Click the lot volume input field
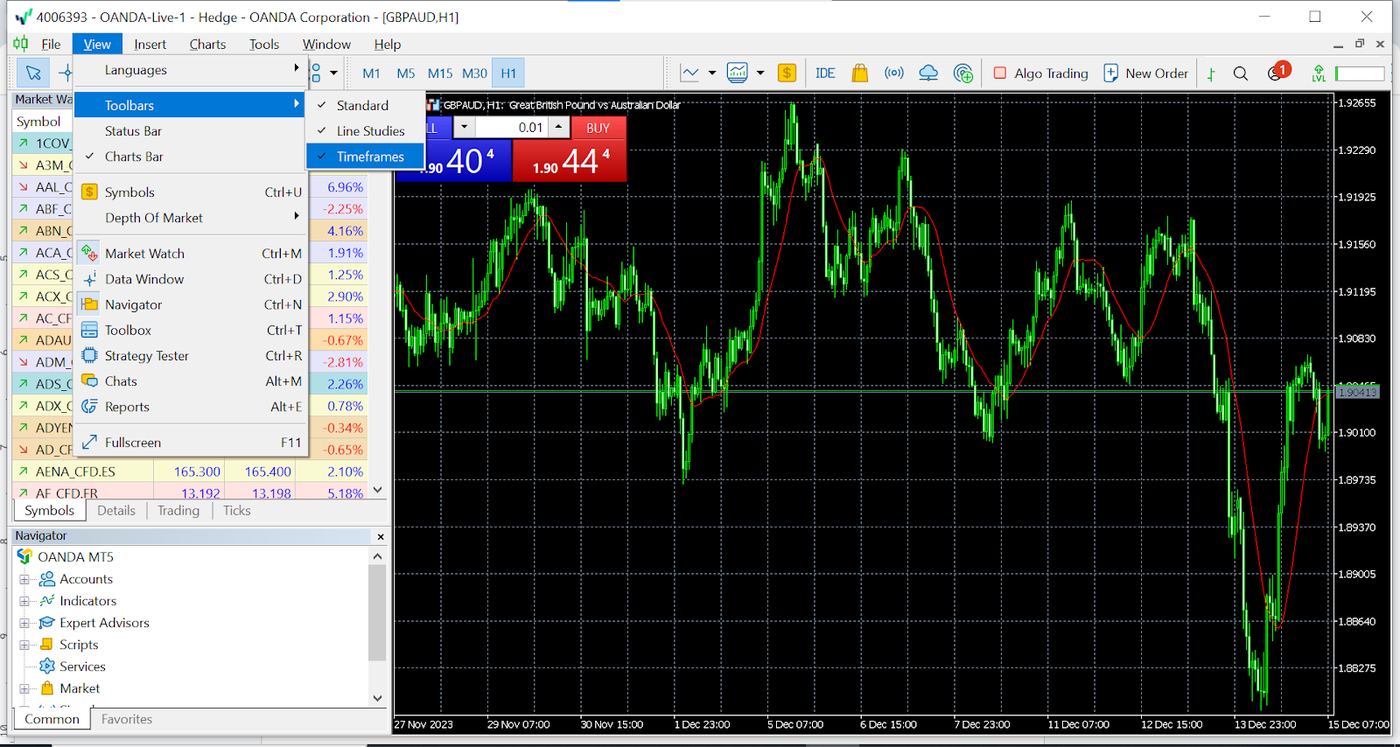The width and height of the screenshot is (1400, 747). [x=511, y=128]
